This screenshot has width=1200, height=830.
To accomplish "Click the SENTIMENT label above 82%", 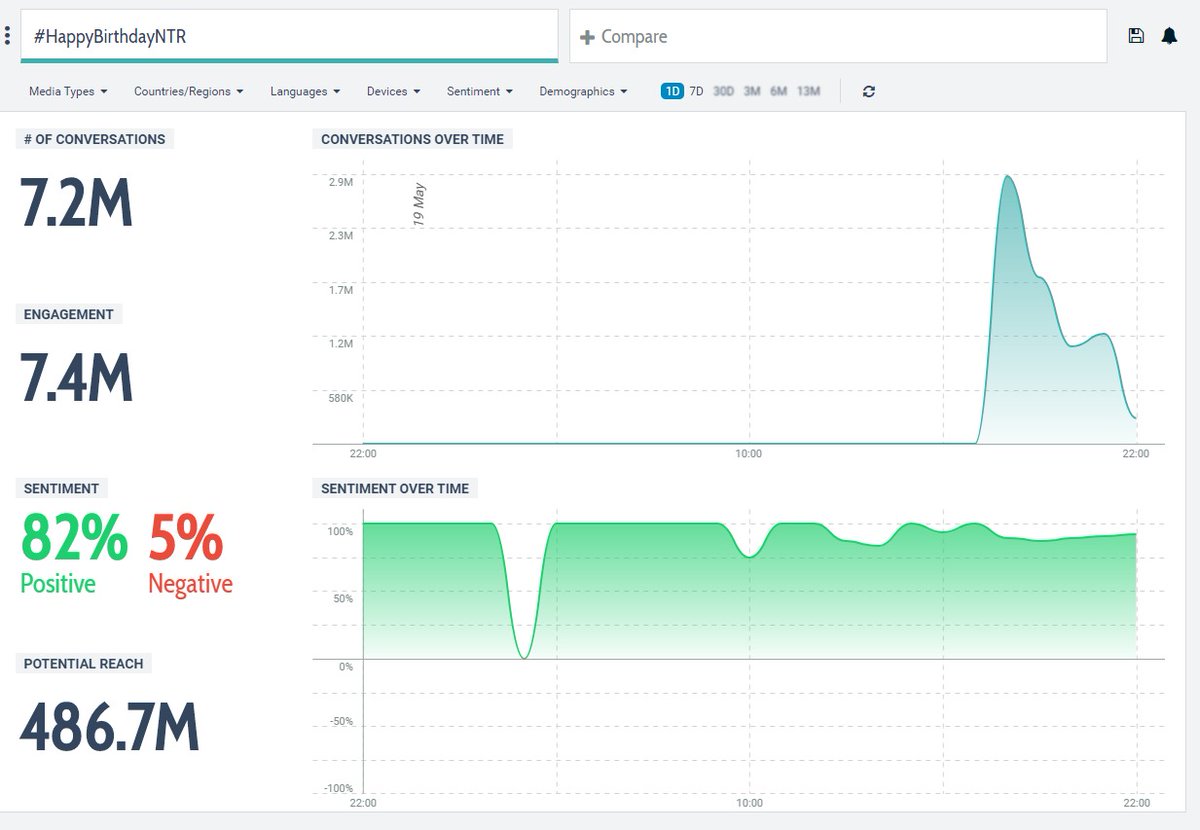I will point(61,489).
